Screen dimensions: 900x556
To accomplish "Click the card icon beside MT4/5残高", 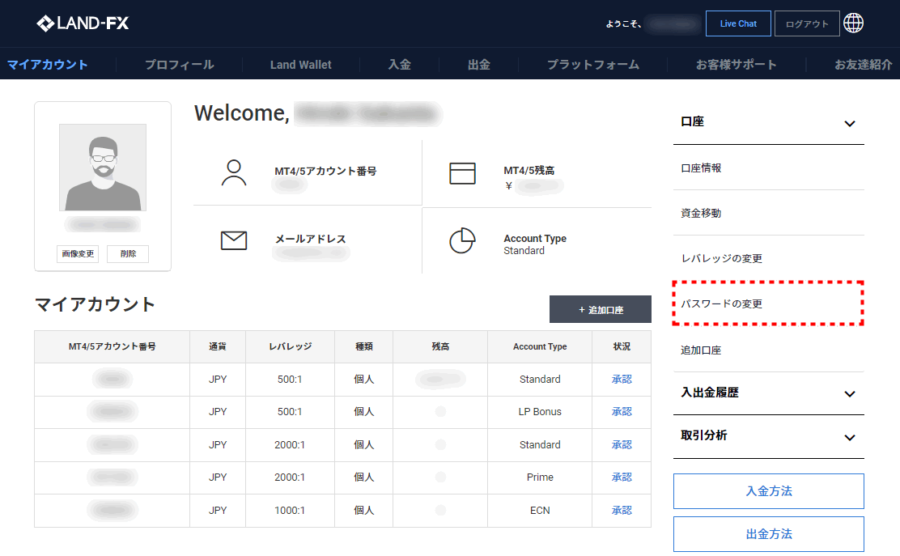I will point(462,173).
